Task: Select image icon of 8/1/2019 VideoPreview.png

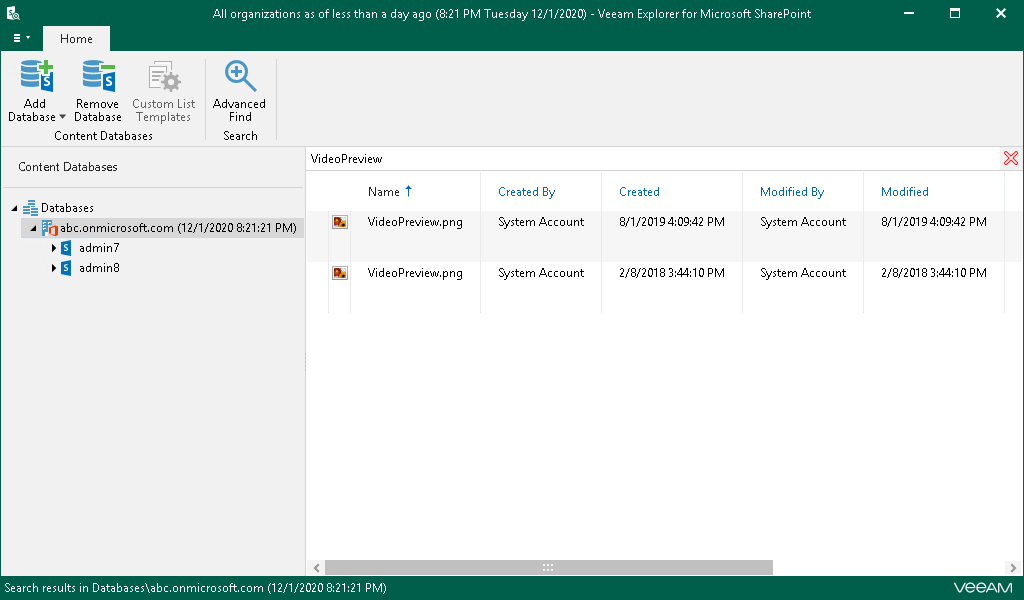Action: tap(340, 222)
